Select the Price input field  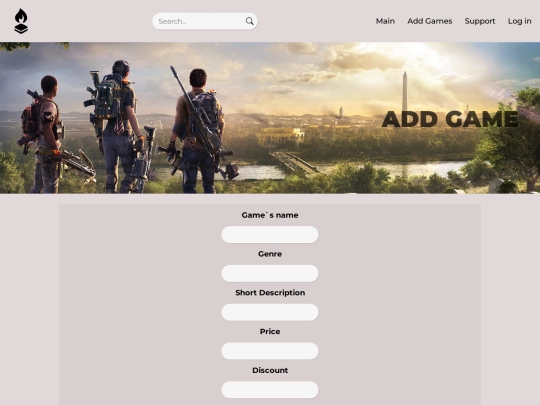click(x=270, y=351)
